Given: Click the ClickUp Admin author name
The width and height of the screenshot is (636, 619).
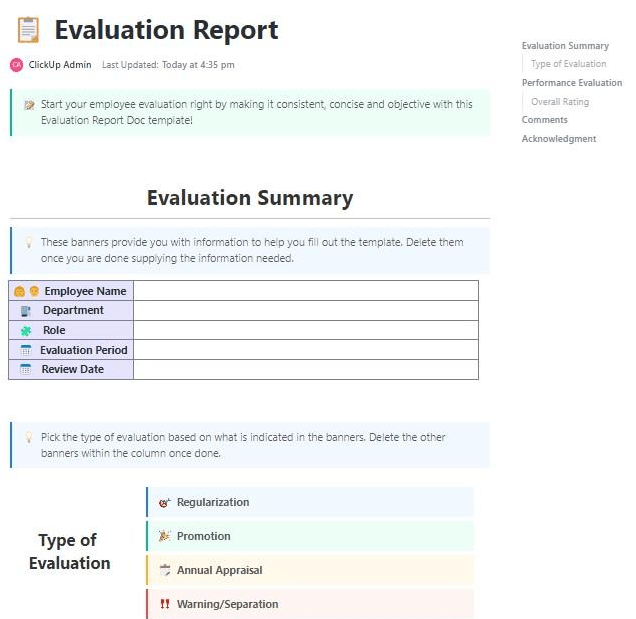Looking at the screenshot, I should click(60, 65).
